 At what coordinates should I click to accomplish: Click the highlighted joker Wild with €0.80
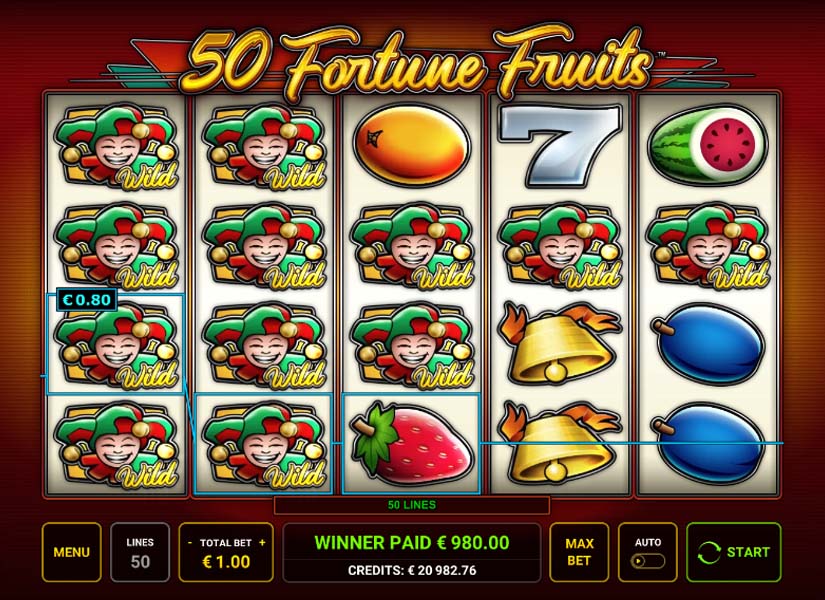coord(116,344)
